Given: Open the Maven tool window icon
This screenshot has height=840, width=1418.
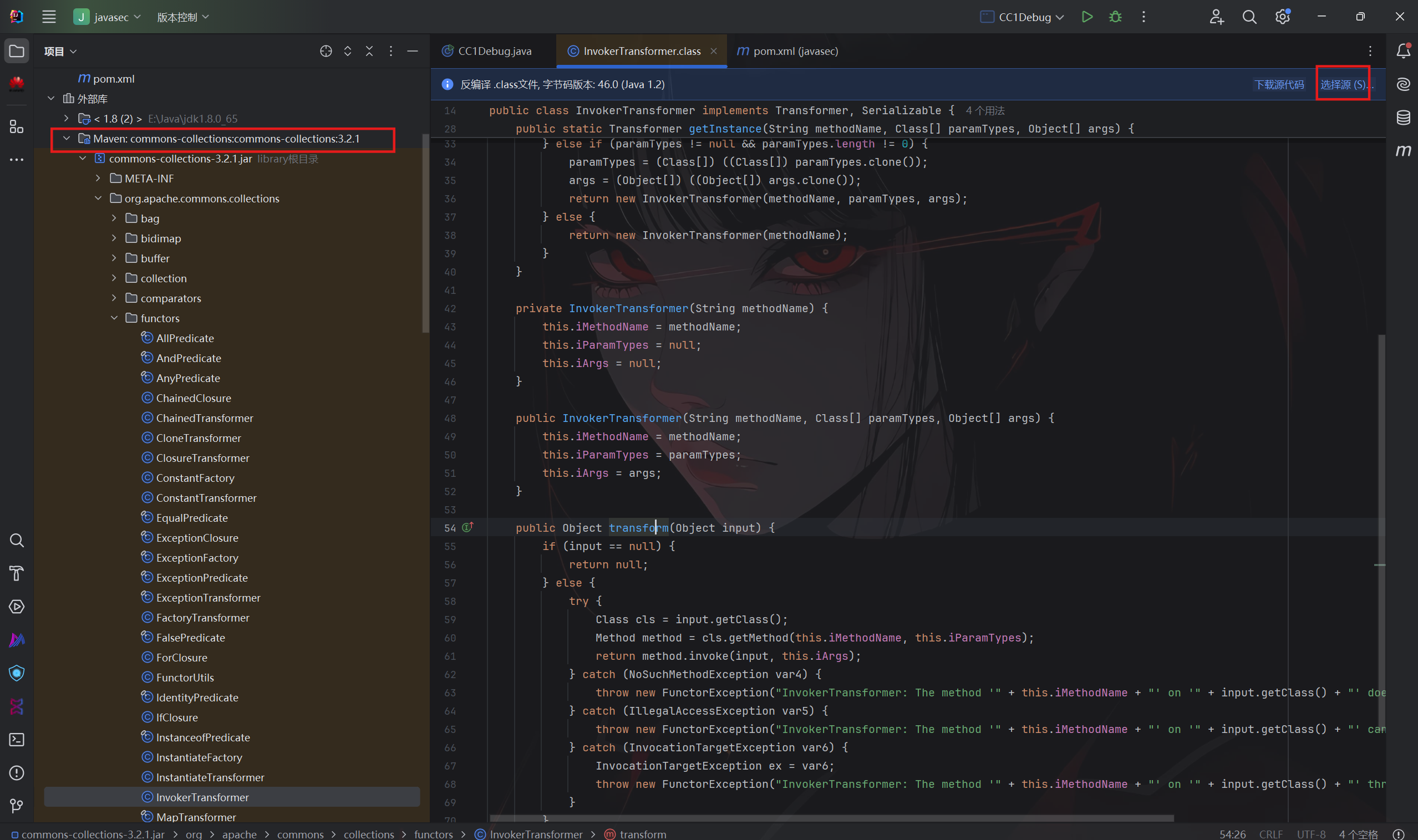Looking at the screenshot, I should [1402, 151].
